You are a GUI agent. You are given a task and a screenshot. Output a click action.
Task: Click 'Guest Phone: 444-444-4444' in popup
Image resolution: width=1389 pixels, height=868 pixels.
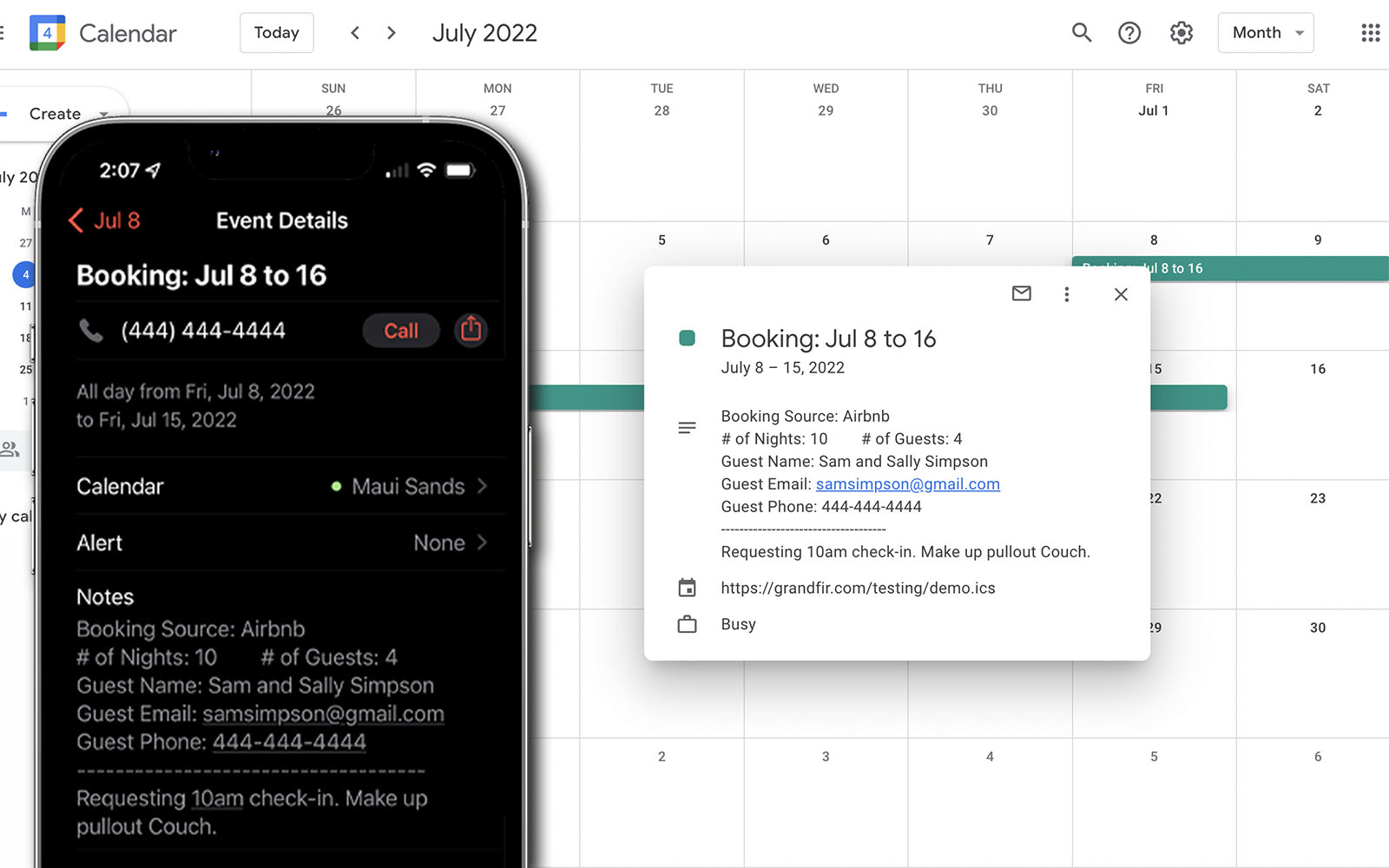tap(821, 507)
